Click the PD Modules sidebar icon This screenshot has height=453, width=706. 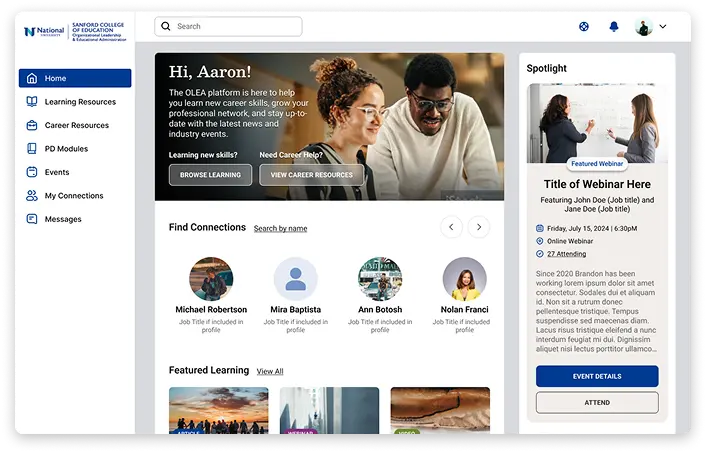pos(32,149)
